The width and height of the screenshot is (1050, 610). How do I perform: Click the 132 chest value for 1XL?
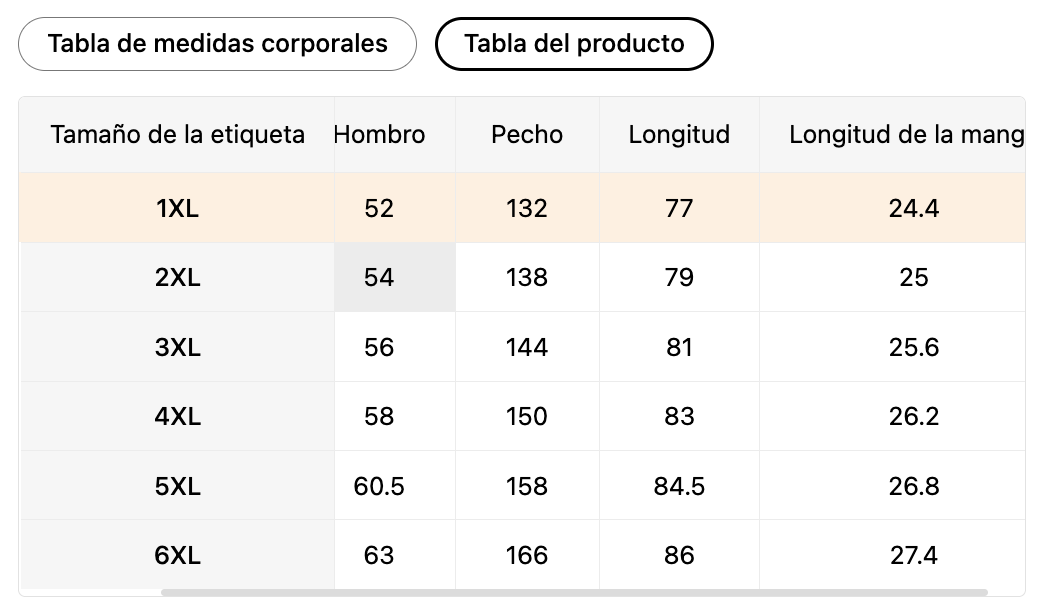point(527,208)
